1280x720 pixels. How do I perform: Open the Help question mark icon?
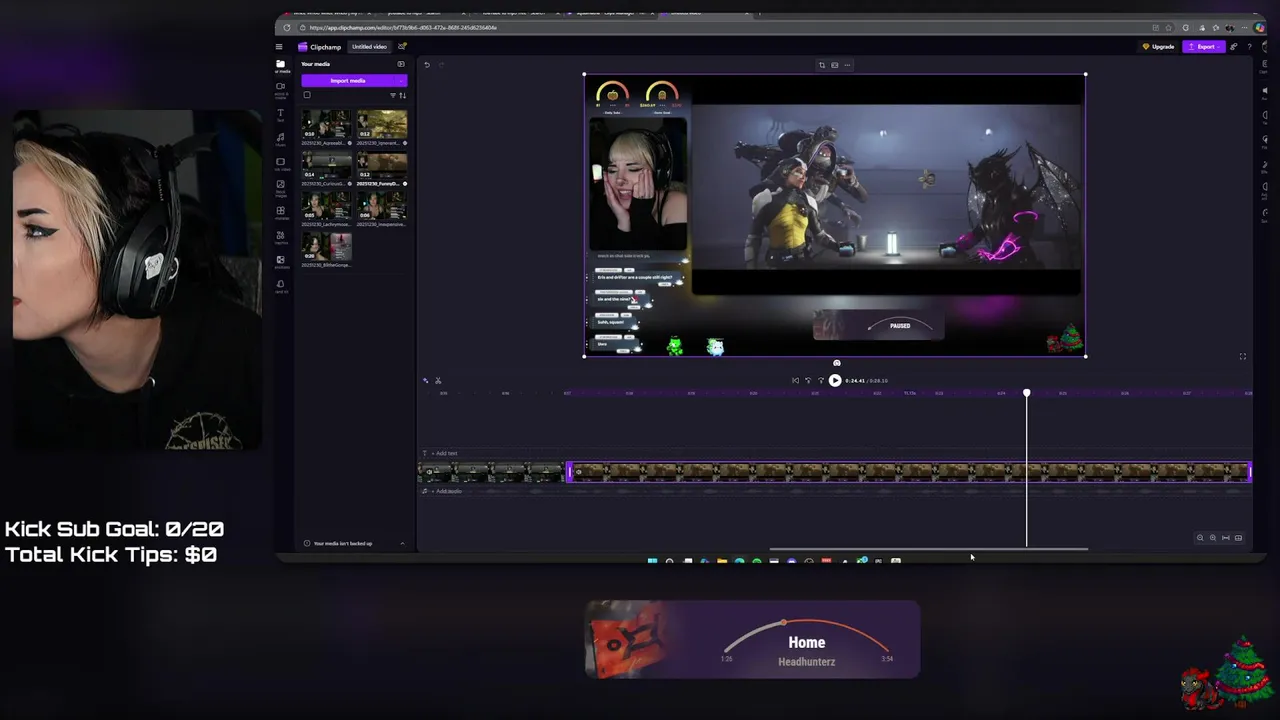point(1249,47)
